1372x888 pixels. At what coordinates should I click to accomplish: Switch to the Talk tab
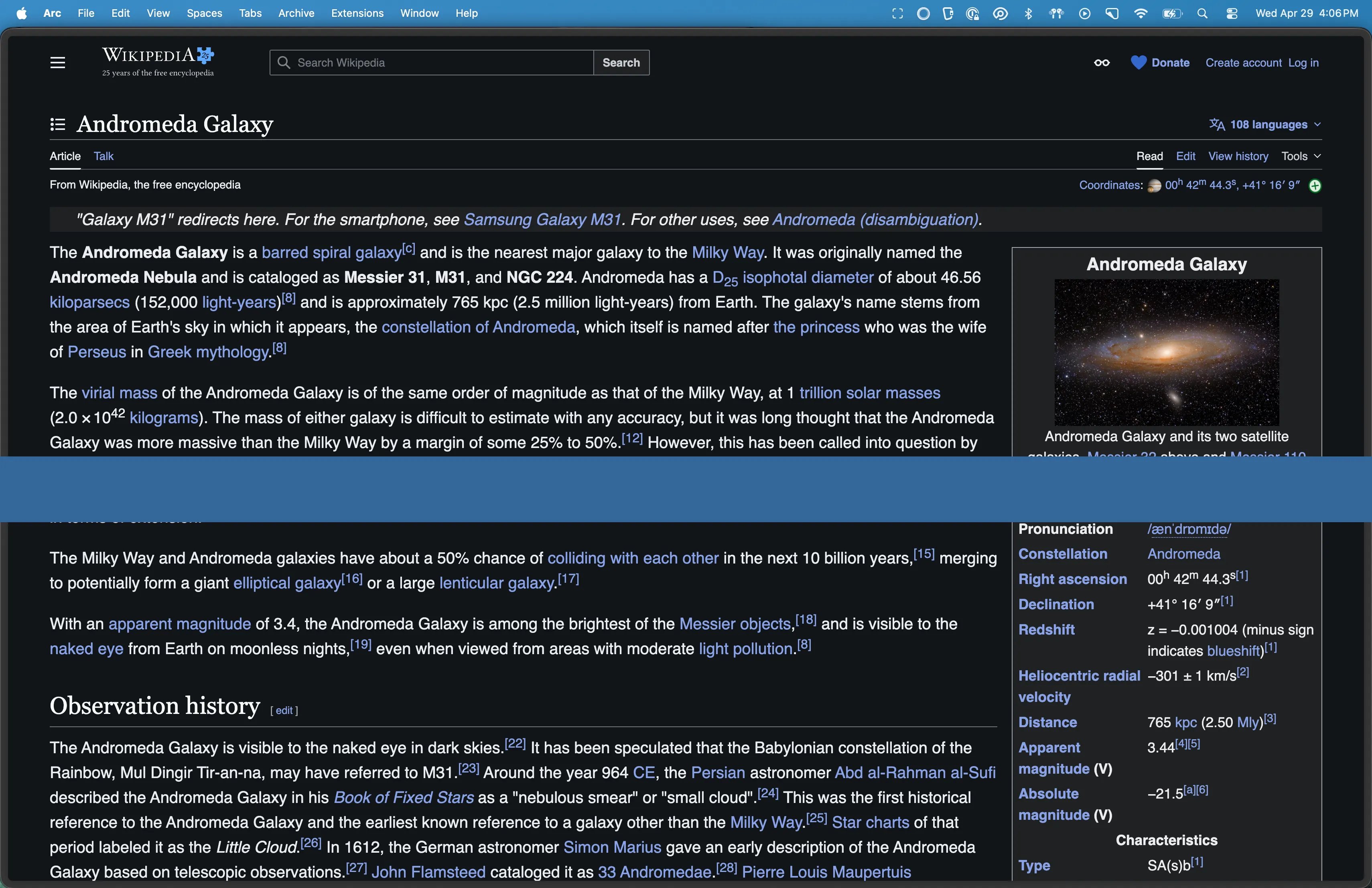point(104,156)
